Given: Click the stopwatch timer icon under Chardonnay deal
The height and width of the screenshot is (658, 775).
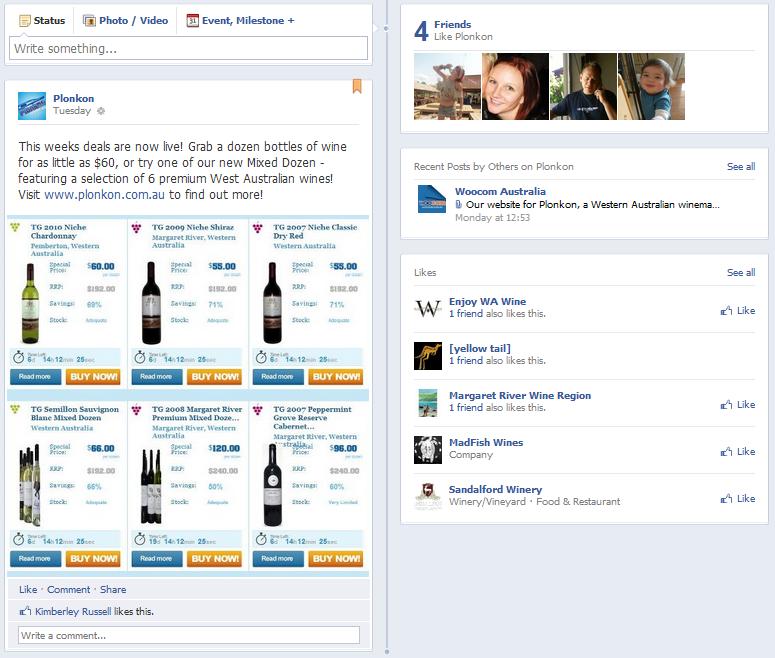Looking at the screenshot, I should (18, 357).
